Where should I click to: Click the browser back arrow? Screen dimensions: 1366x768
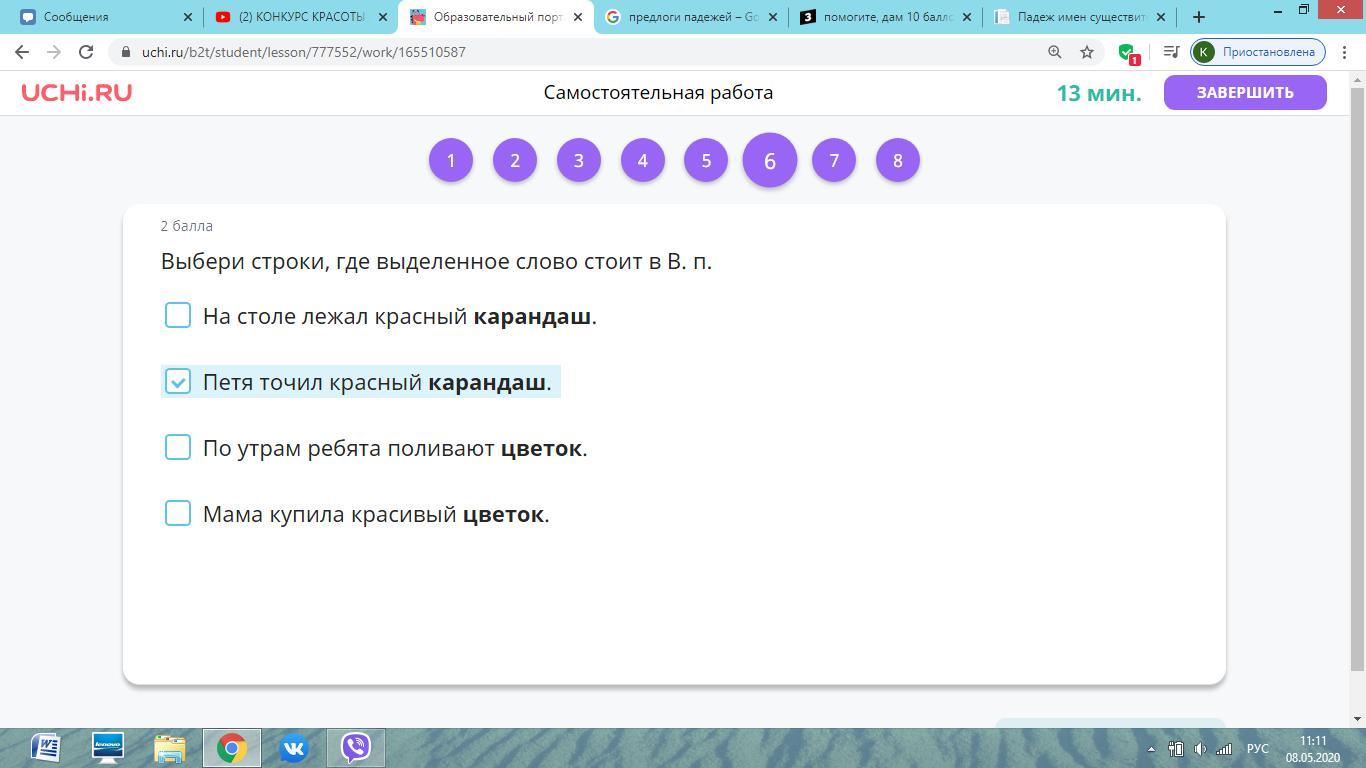click(x=22, y=52)
